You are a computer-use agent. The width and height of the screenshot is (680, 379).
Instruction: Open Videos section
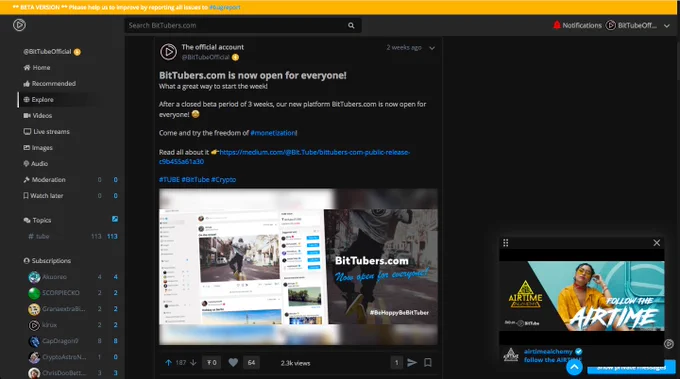point(38,116)
